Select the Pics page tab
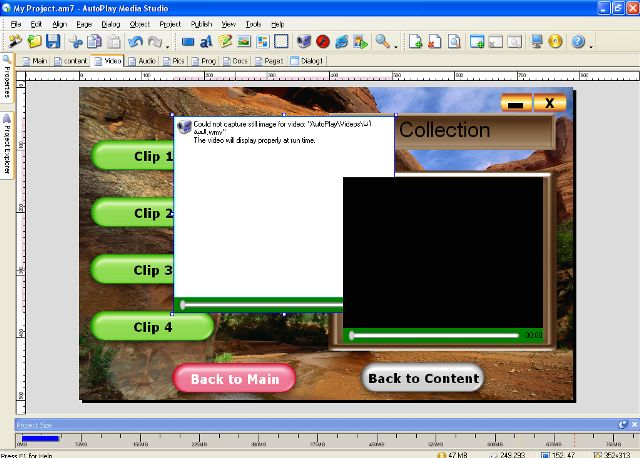This screenshot has height=458, width=640. pos(177,61)
